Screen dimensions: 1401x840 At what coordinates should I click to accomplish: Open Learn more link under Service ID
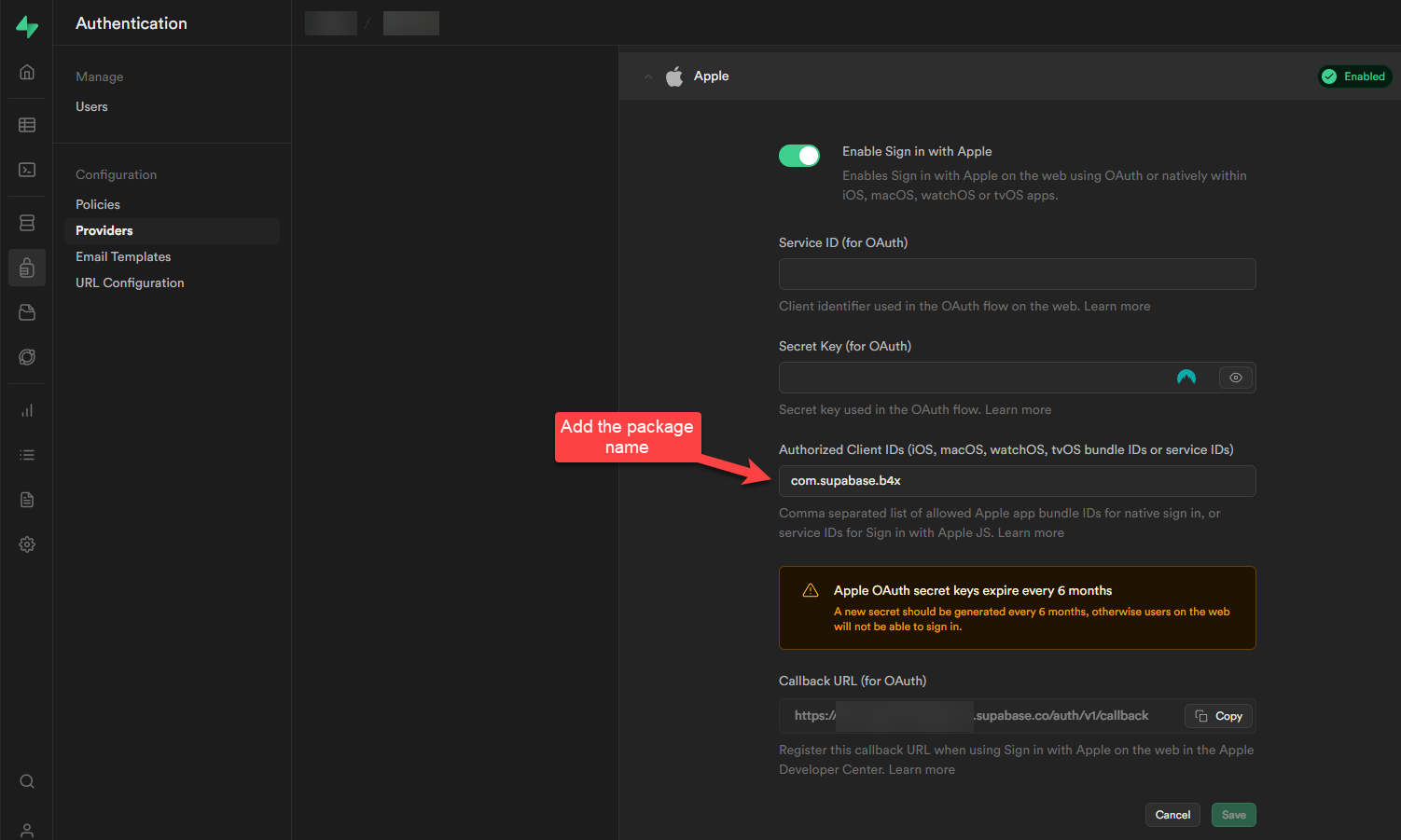[1117, 306]
